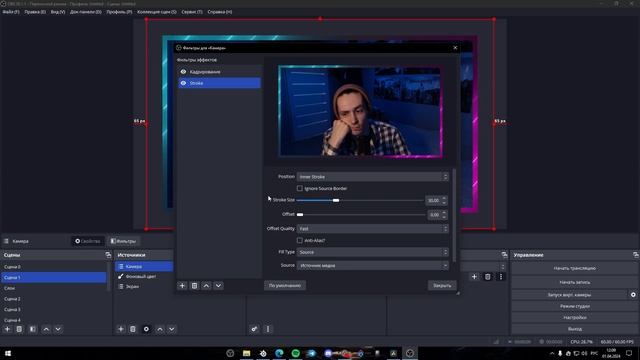Move the selected filter up in filters dialog
This screenshot has width=640, height=360.
[x=207, y=286]
